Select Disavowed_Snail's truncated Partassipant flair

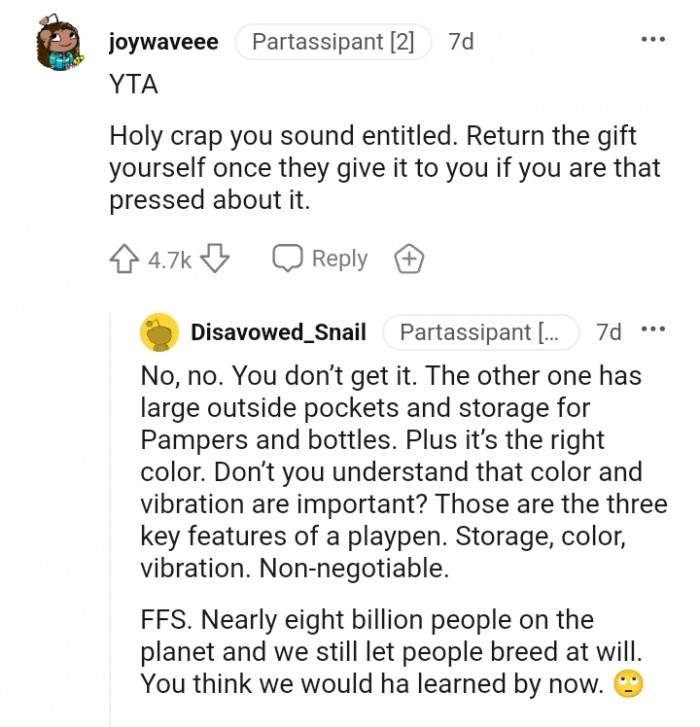[x=480, y=332]
